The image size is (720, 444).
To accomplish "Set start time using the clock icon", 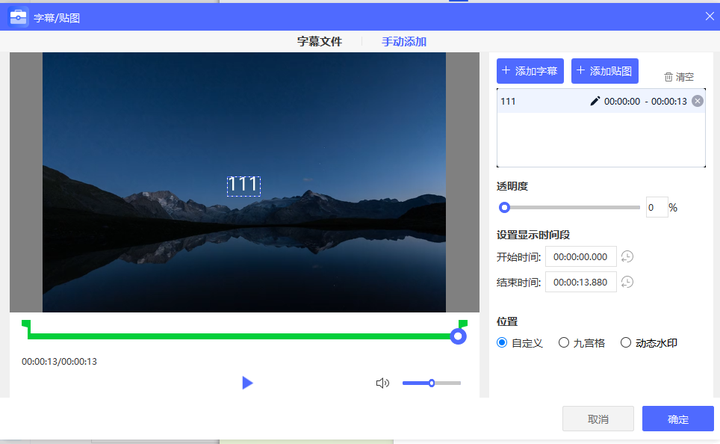I will pyautogui.click(x=627, y=257).
